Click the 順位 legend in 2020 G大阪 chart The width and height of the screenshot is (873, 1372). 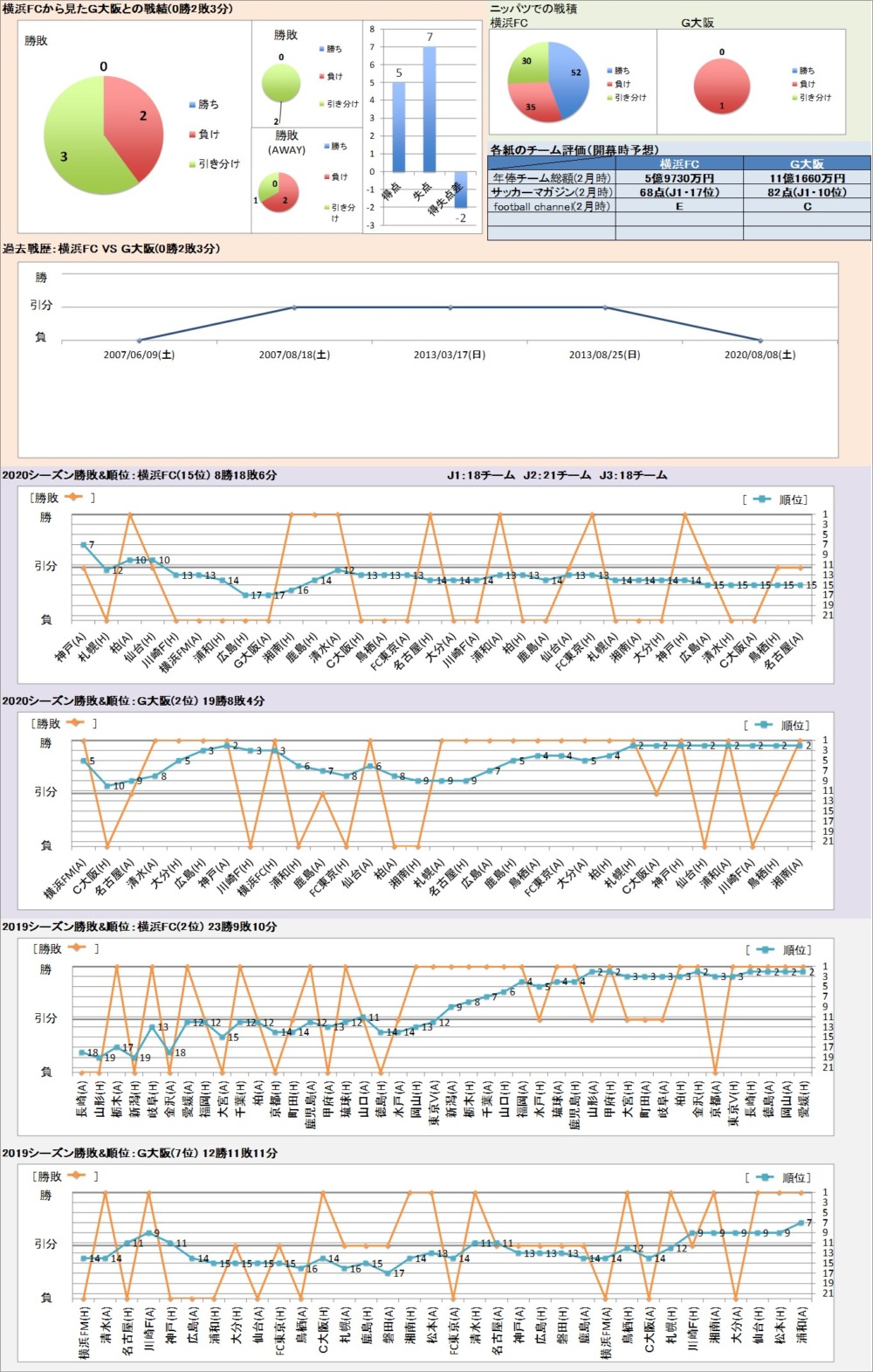pyautogui.click(x=777, y=725)
